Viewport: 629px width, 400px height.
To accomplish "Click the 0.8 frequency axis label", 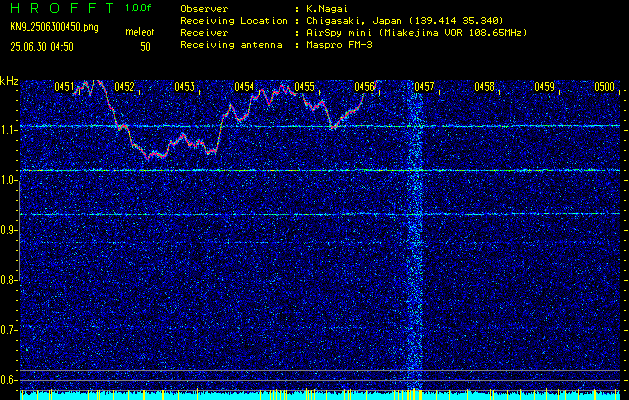I will 8,280.
